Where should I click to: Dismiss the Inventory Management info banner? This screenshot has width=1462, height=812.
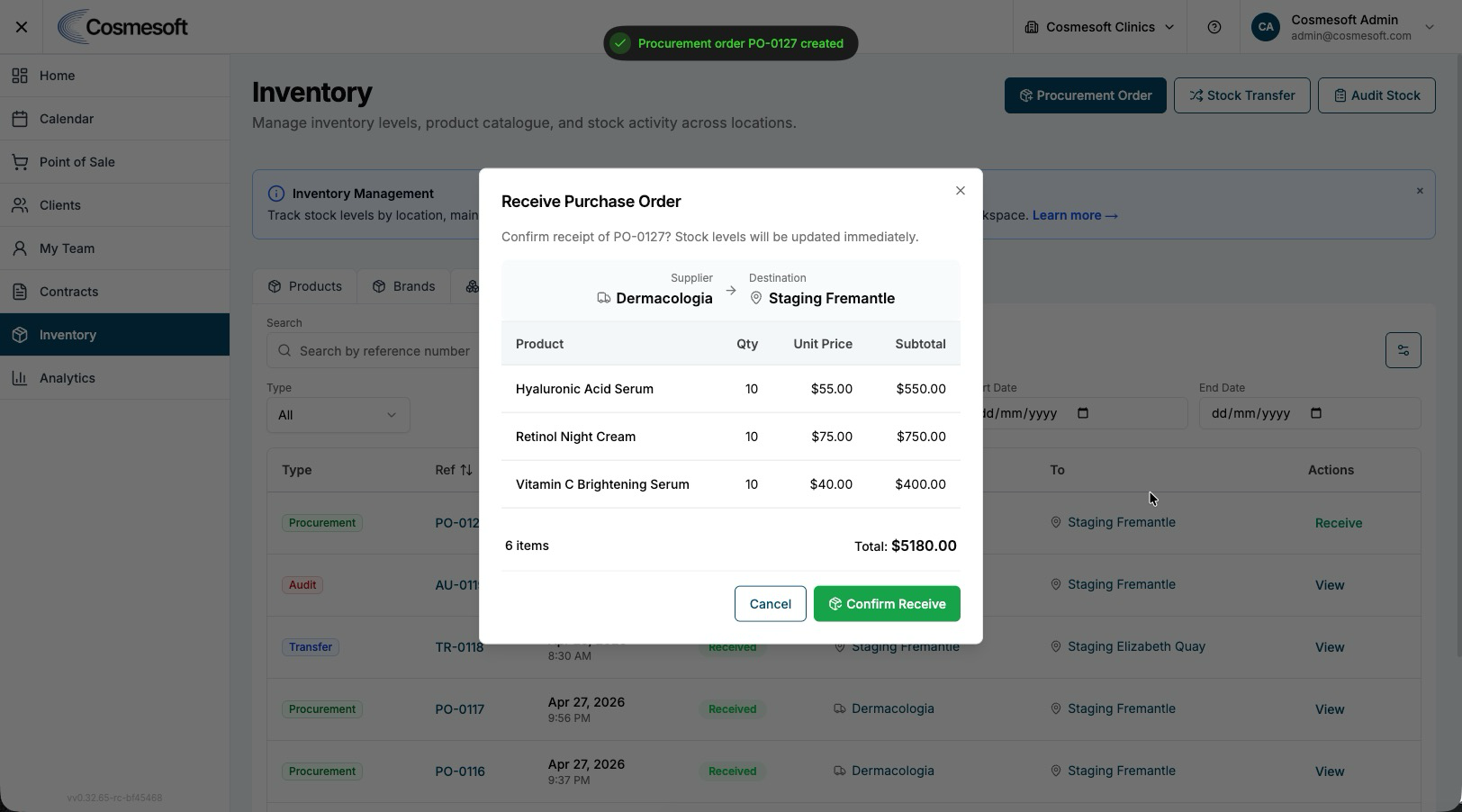[x=1420, y=191]
